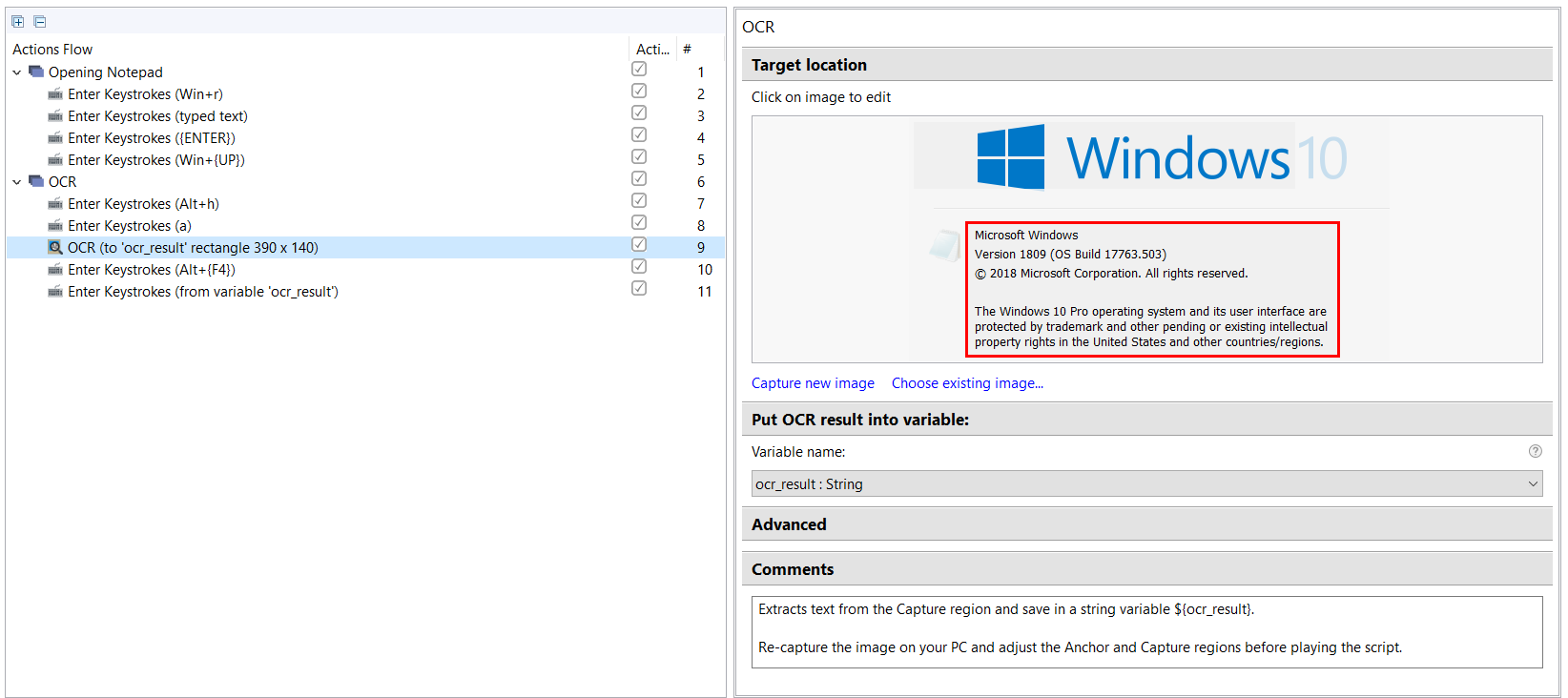Click row number 1 in the # column
Viewport: 1568px width, 698px height.
pos(701,72)
